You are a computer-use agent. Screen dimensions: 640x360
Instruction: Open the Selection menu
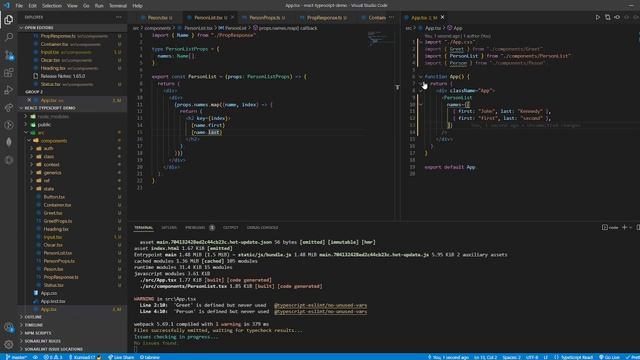(52, 6)
